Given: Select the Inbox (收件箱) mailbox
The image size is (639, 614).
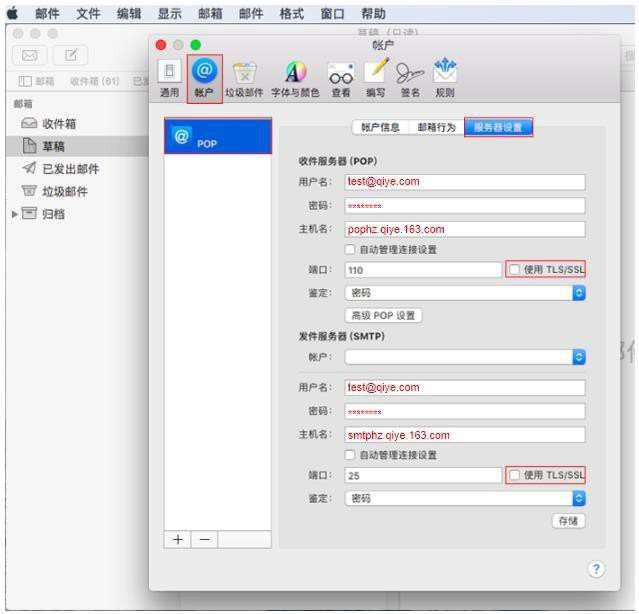Looking at the screenshot, I should tap(77, 123).
